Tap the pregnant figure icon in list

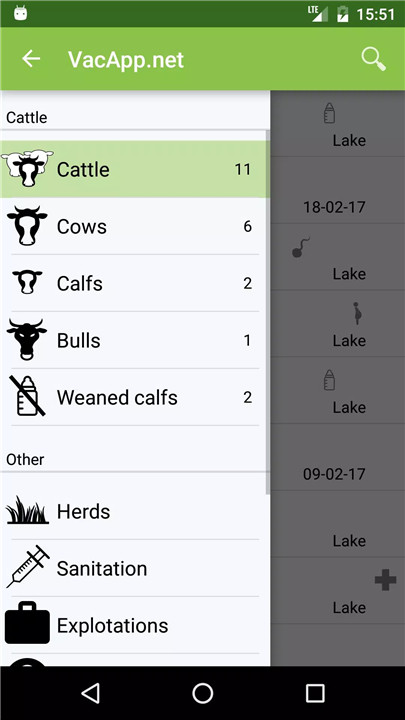357,313
